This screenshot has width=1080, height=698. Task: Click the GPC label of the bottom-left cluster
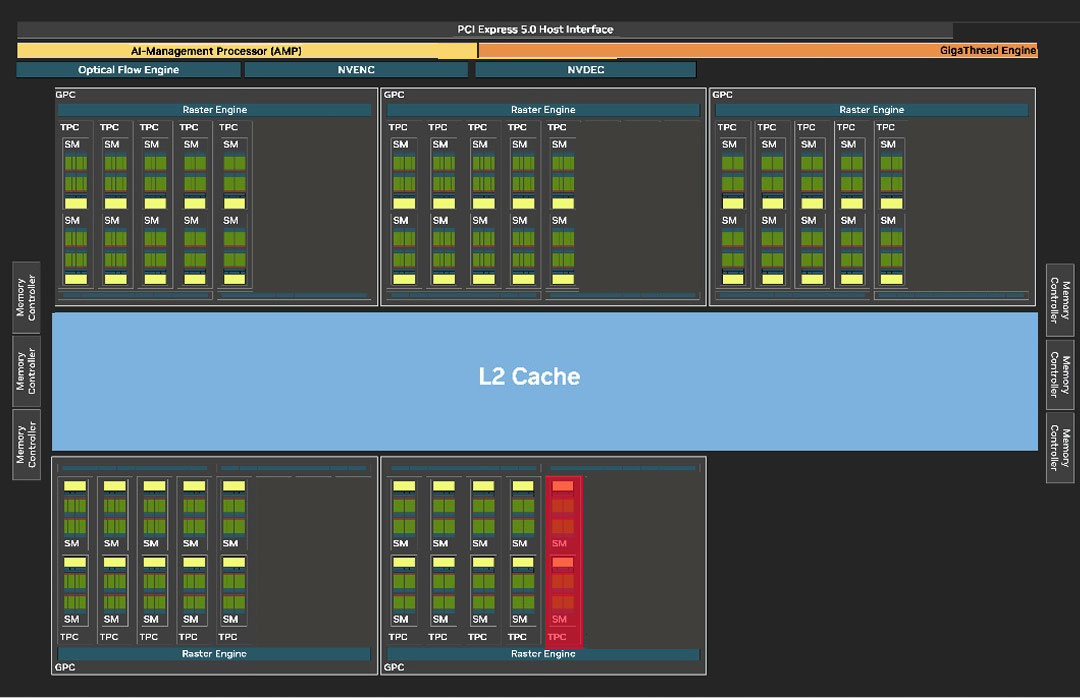click(x=65, y=667)
